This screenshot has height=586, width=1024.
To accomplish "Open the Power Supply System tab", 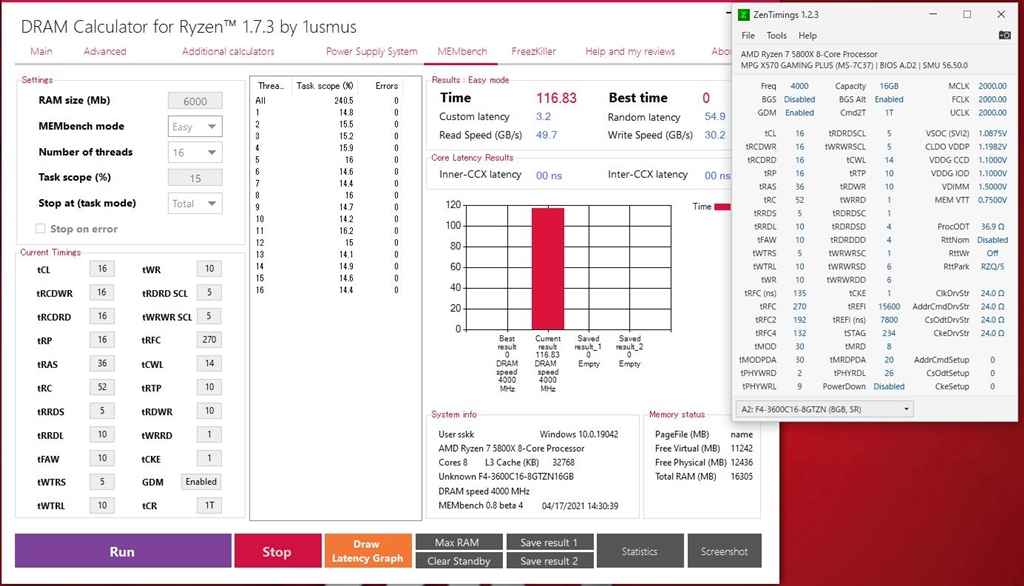I will [372, 52].
